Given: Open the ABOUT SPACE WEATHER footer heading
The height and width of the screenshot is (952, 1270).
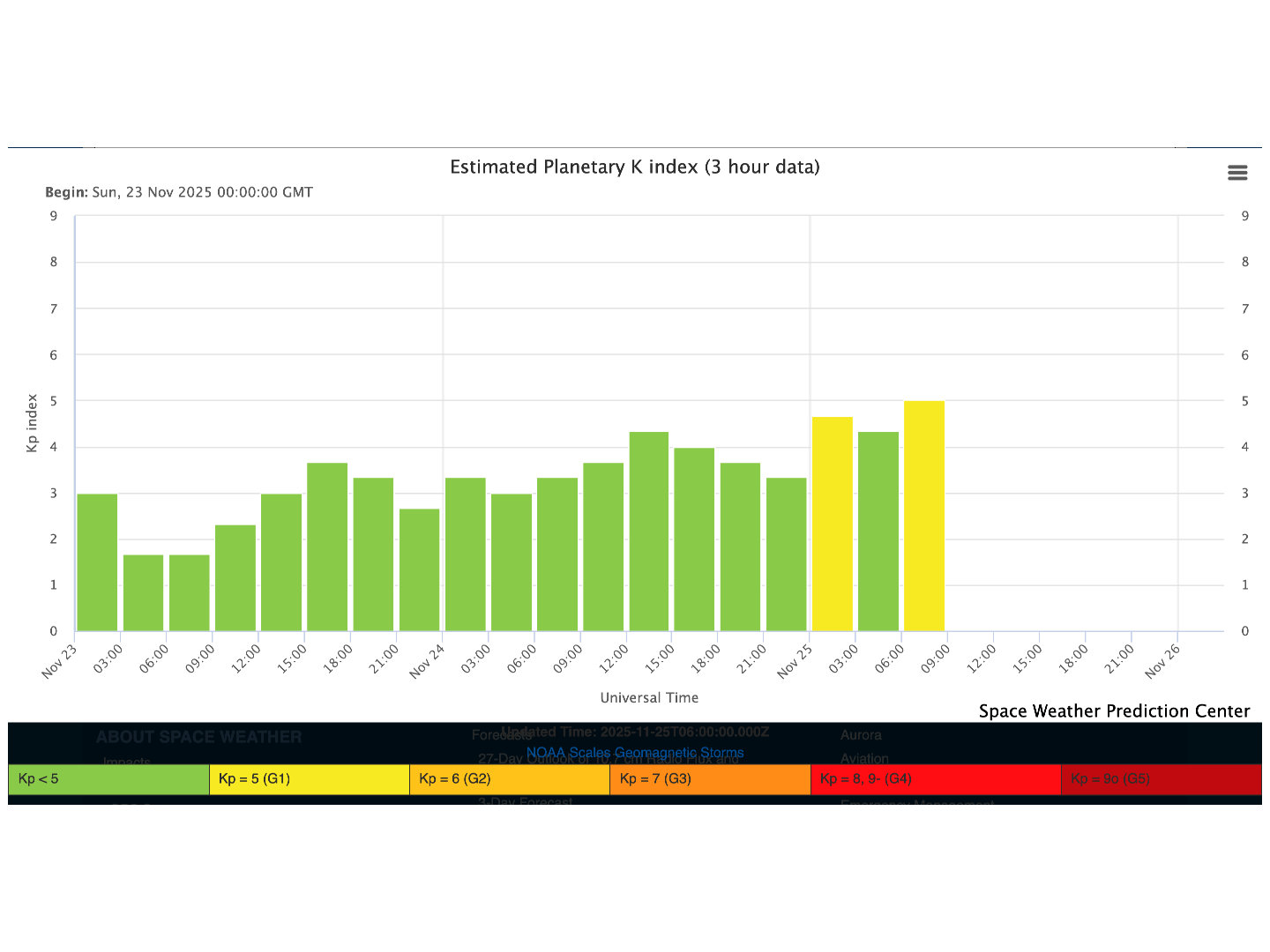Looking at the screenshot, I should (x=198, y=737).
